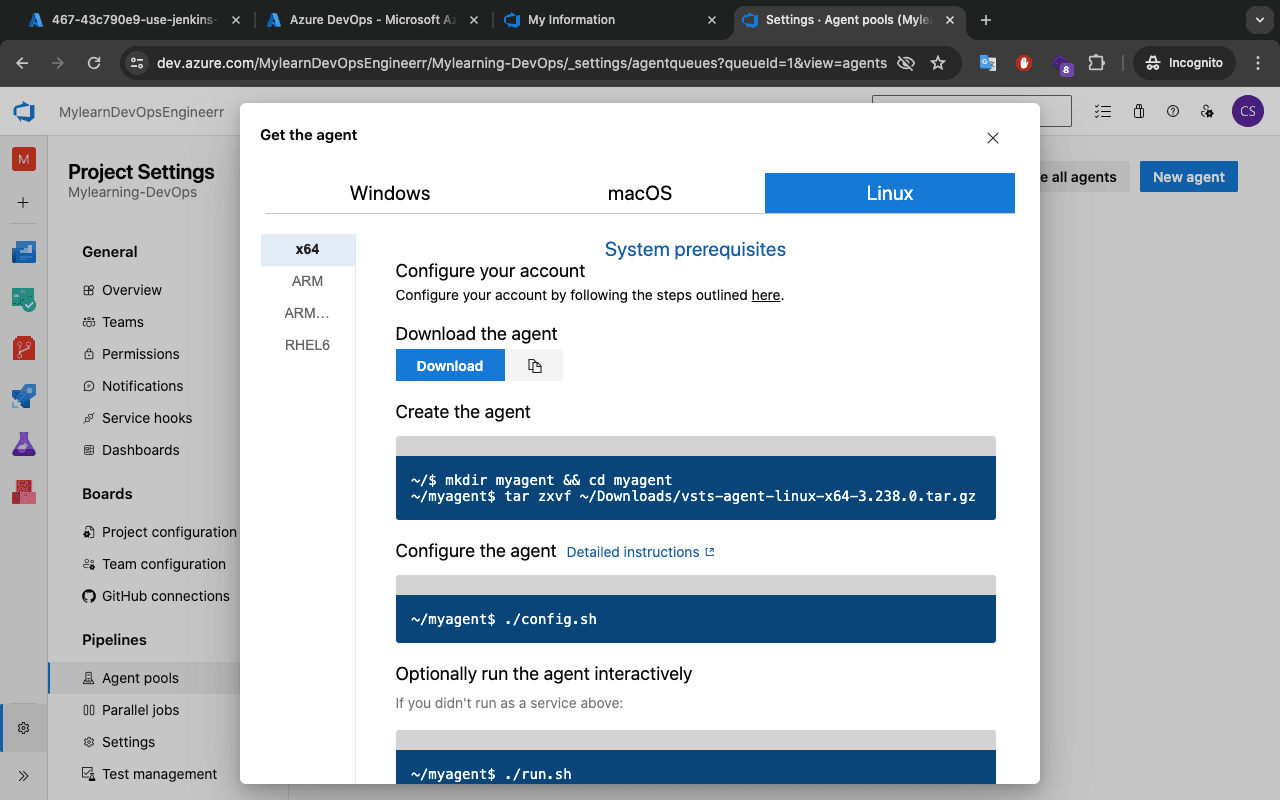Open Repos icon in left sidebar
Viewport: 1280px width, 800px height.
[24, 348]
